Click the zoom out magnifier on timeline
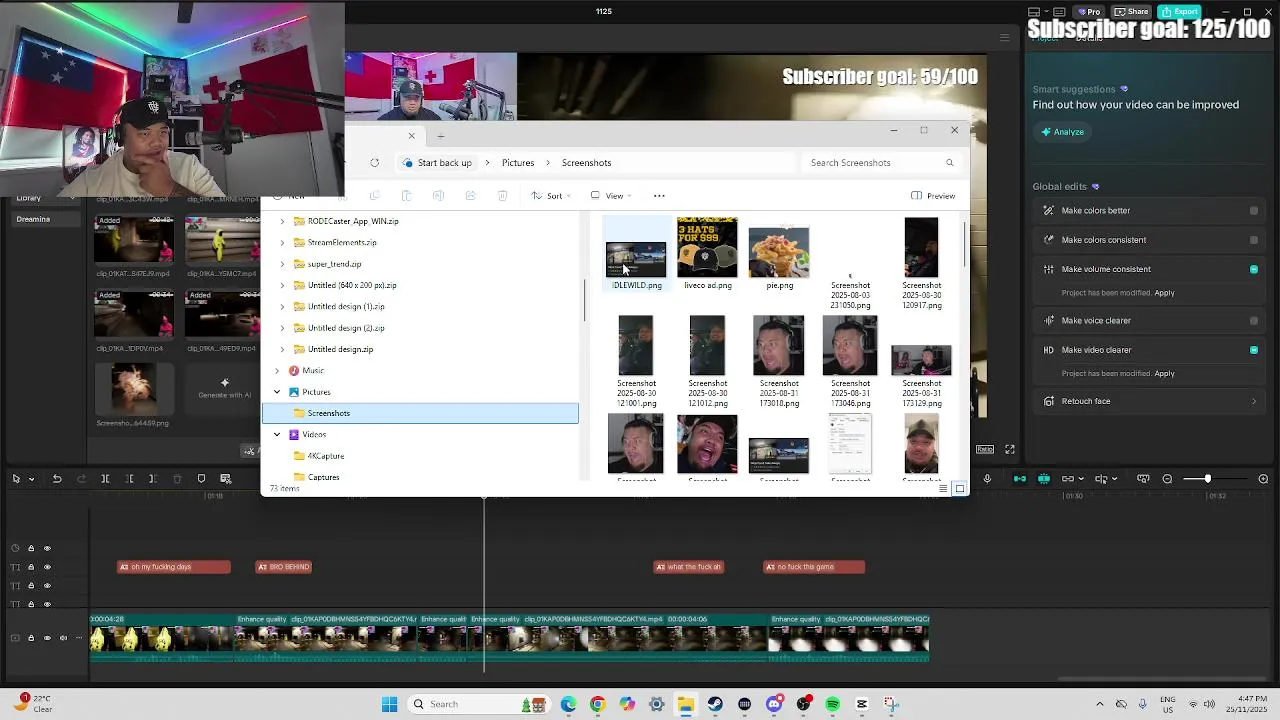Image resolution: width=1280 pixels, height=720 pixels. [x=1167, y=479]
